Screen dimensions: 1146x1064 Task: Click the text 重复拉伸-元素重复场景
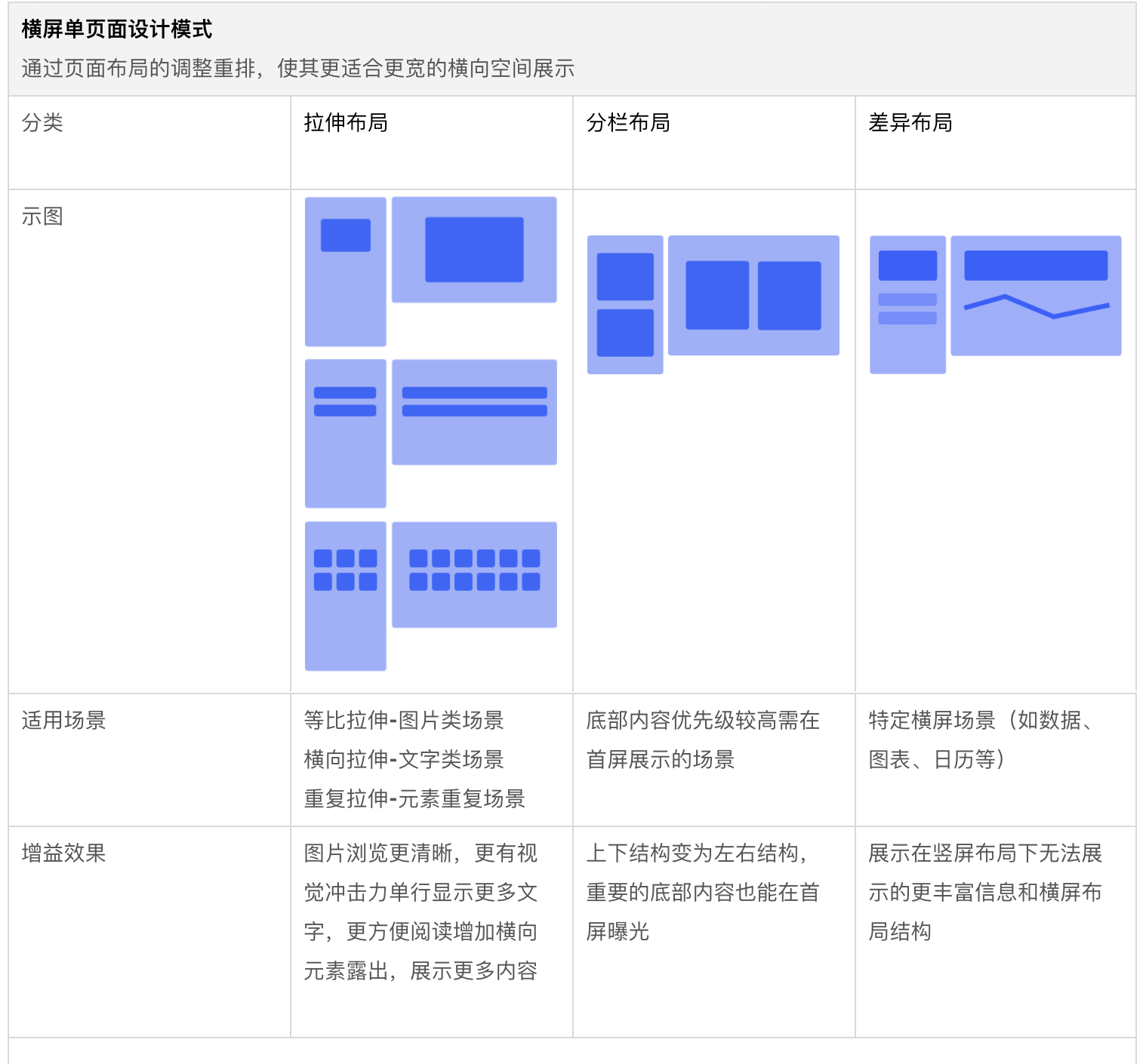[414, 799]
